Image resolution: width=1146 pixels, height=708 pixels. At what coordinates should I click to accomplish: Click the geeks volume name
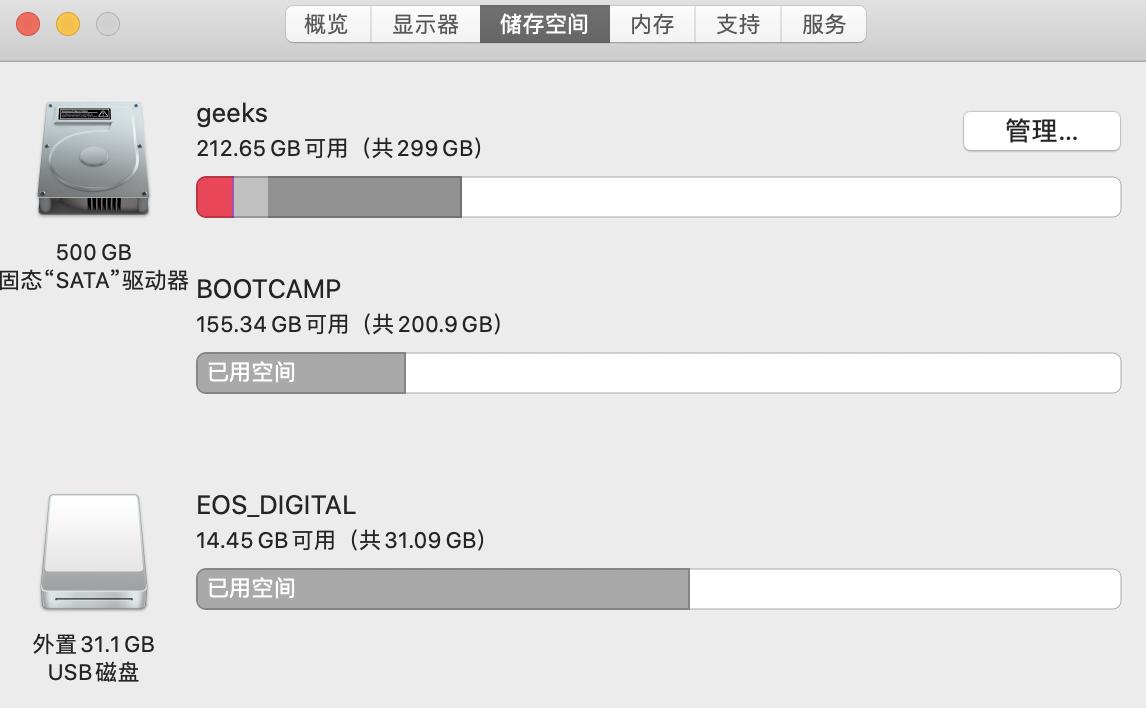tap(232, 113)
